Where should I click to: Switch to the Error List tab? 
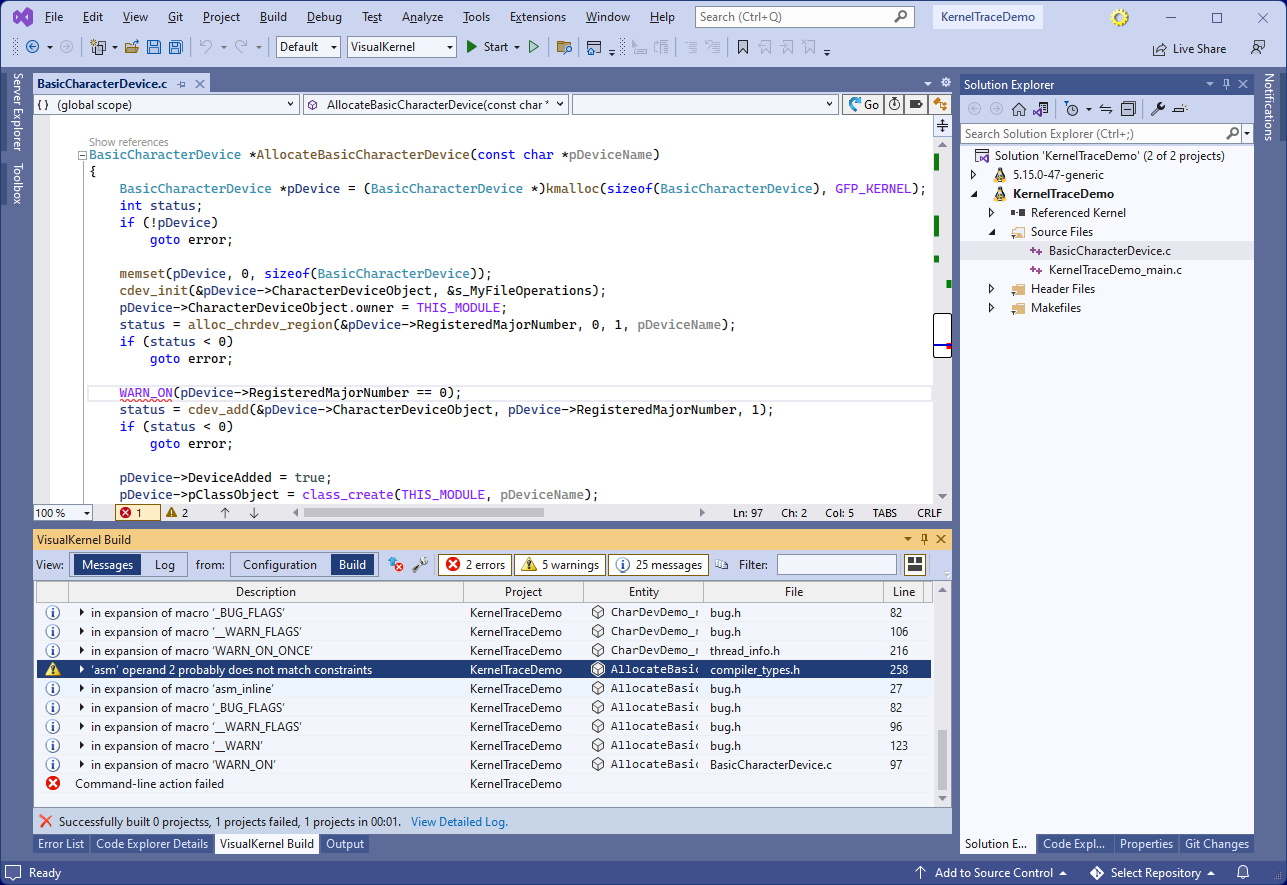point(61,844)
